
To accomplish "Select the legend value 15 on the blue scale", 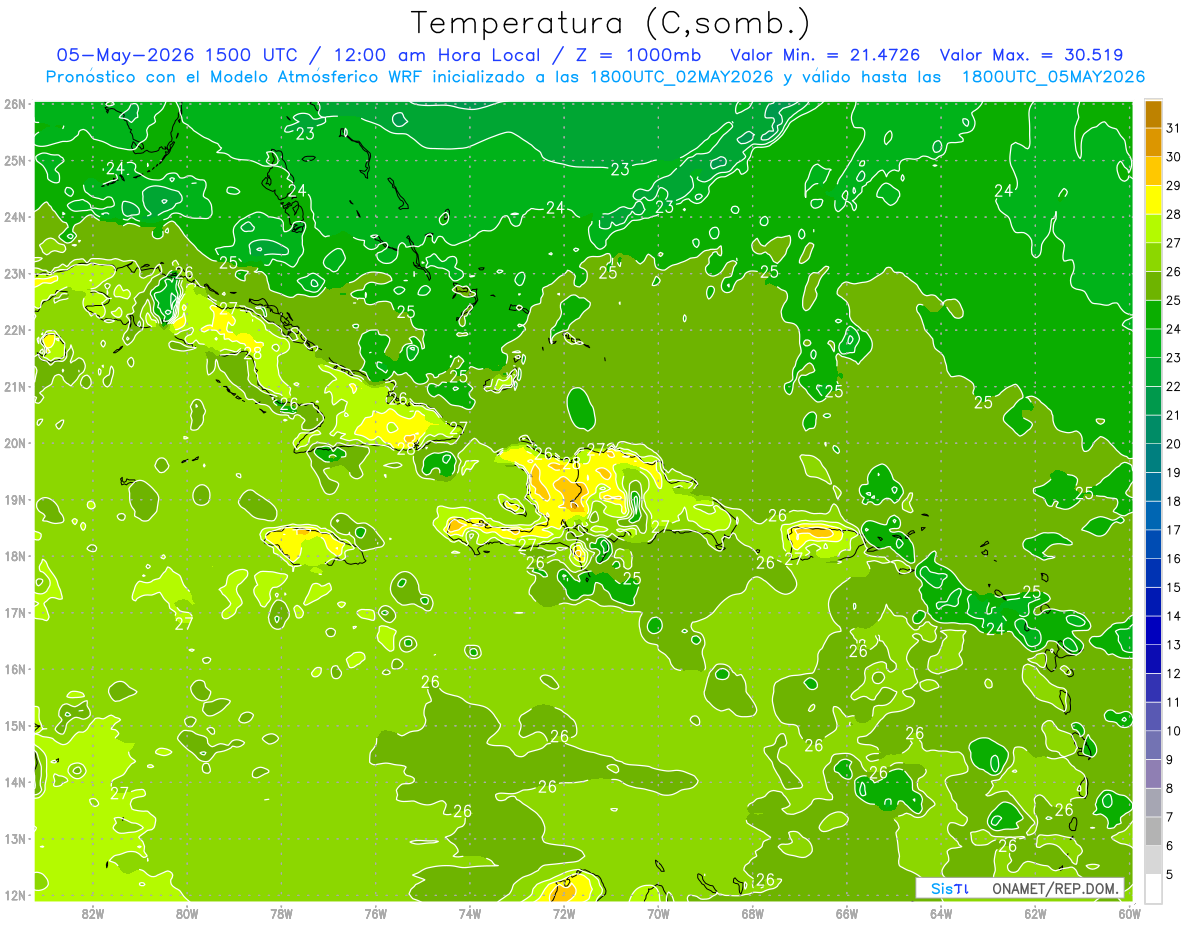I will click(x=1173, y=587).
